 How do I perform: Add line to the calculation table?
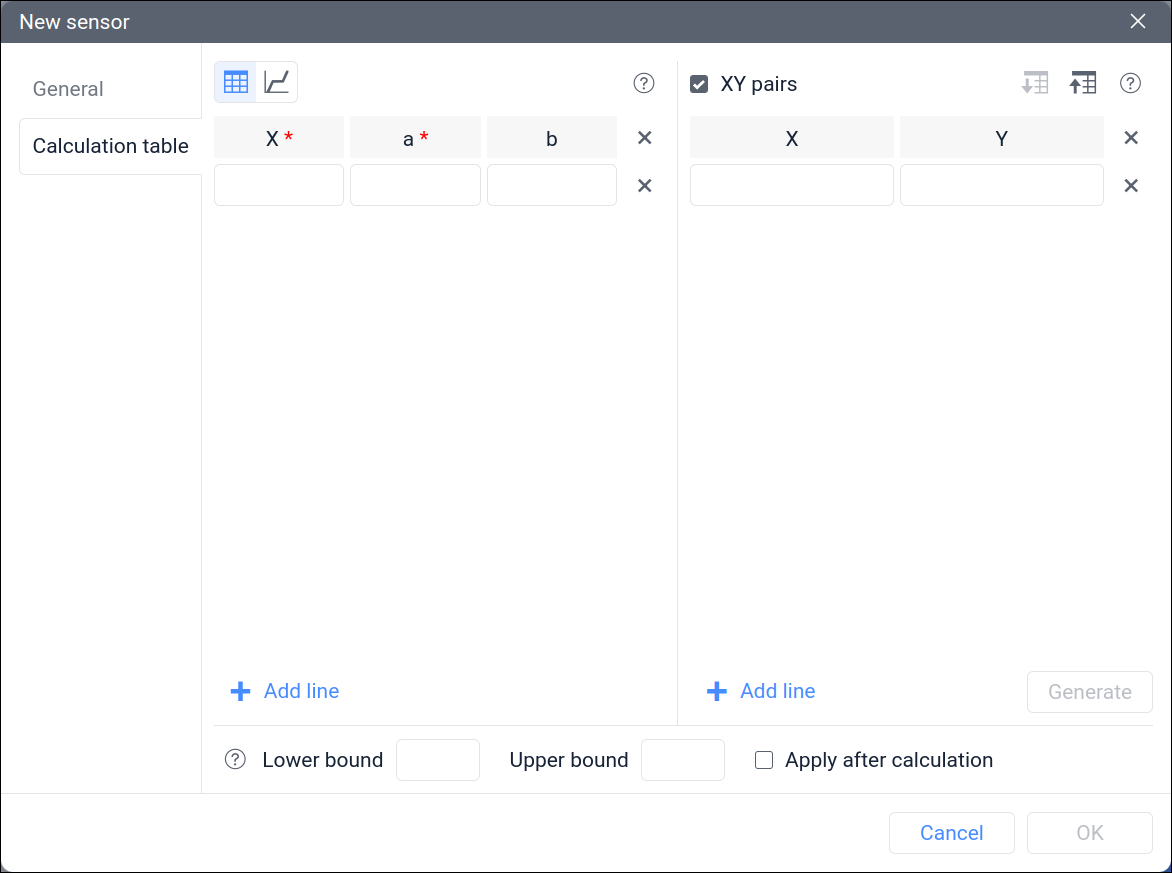tap(286, 691)
